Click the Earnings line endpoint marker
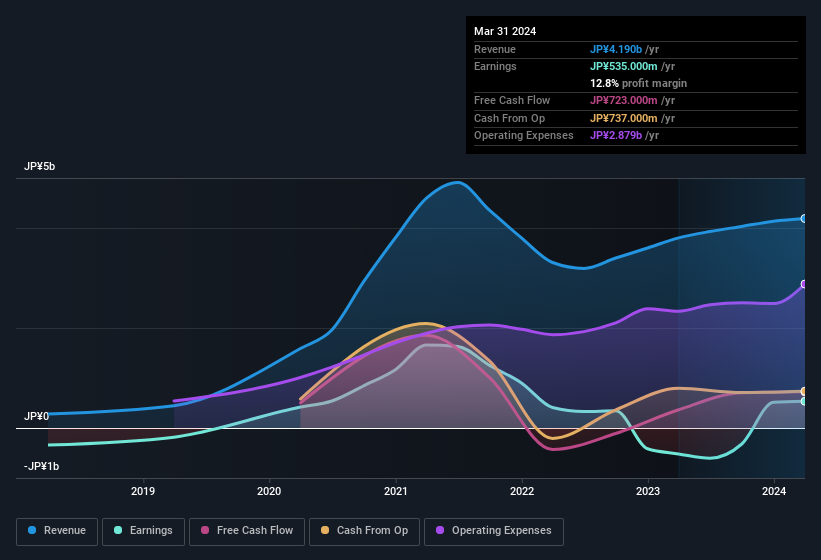The height and width of the screenshot is (560, 821). coord(804,401)
